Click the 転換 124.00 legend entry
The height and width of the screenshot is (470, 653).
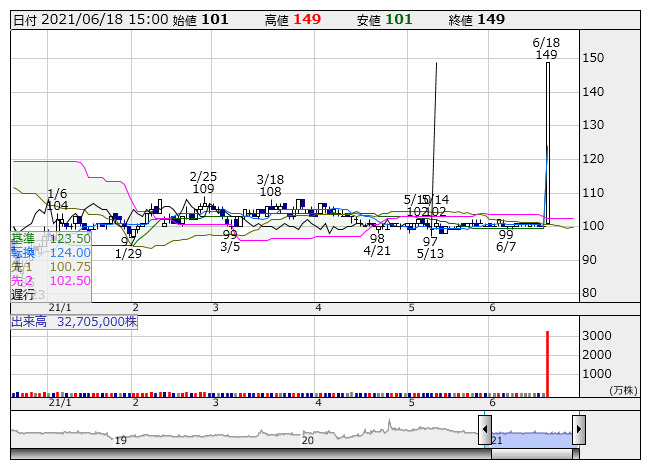click(x=50, y=253)
